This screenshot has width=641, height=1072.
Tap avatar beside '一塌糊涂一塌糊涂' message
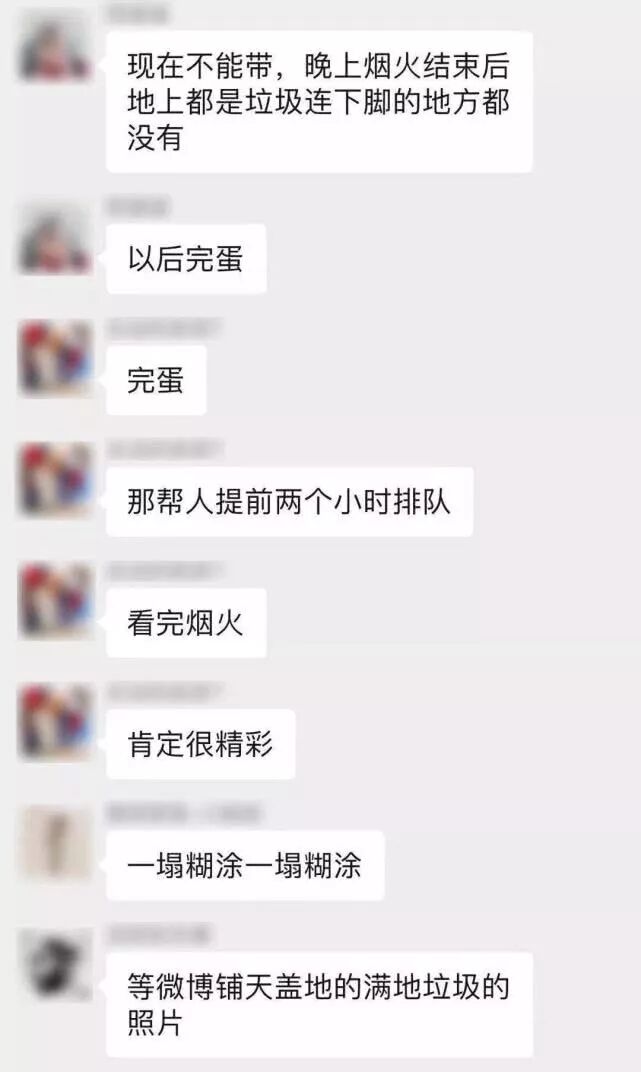55,844
